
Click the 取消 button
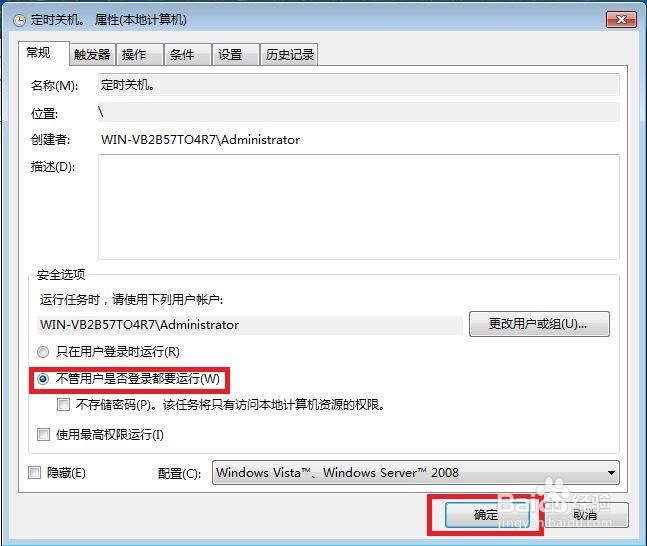586,515
